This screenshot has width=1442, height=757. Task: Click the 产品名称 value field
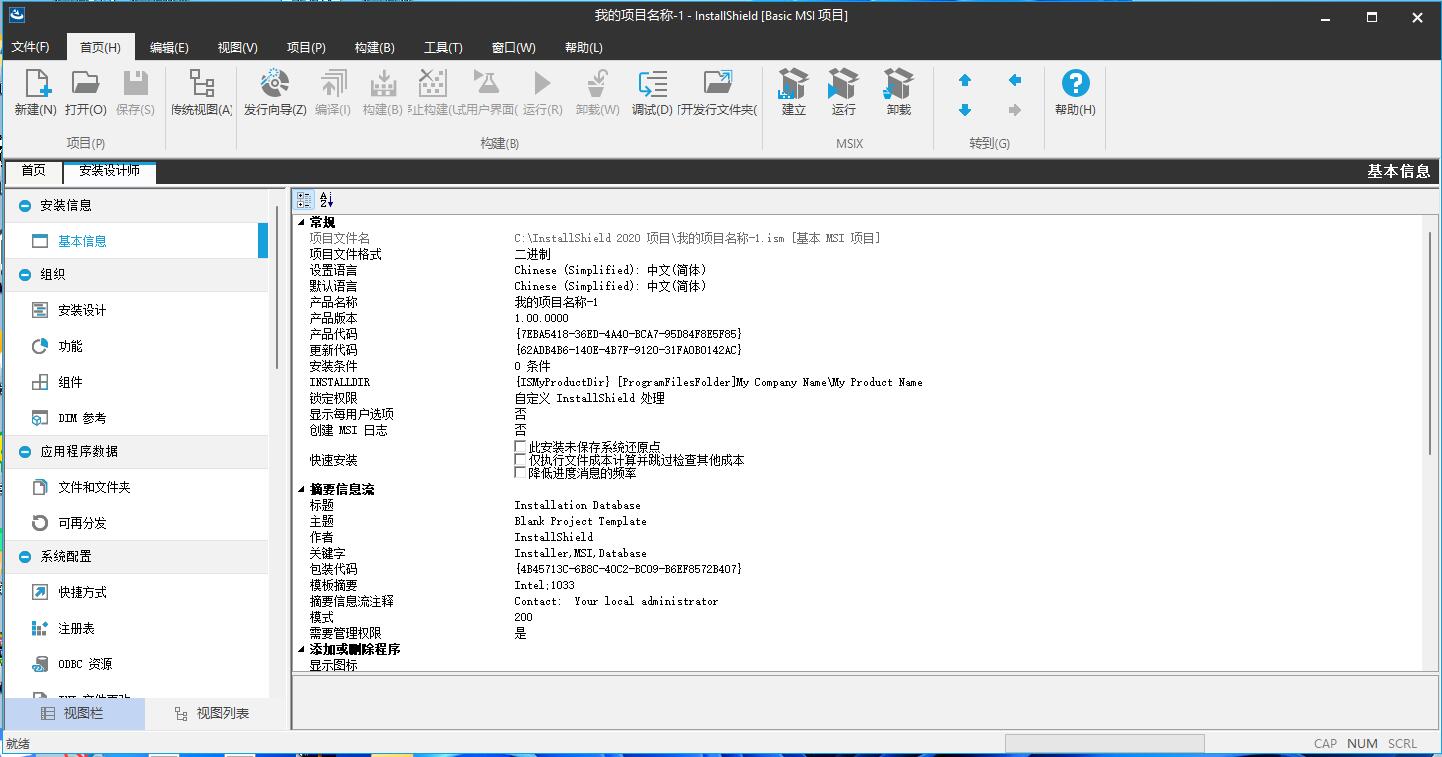(x=556, y=302)
